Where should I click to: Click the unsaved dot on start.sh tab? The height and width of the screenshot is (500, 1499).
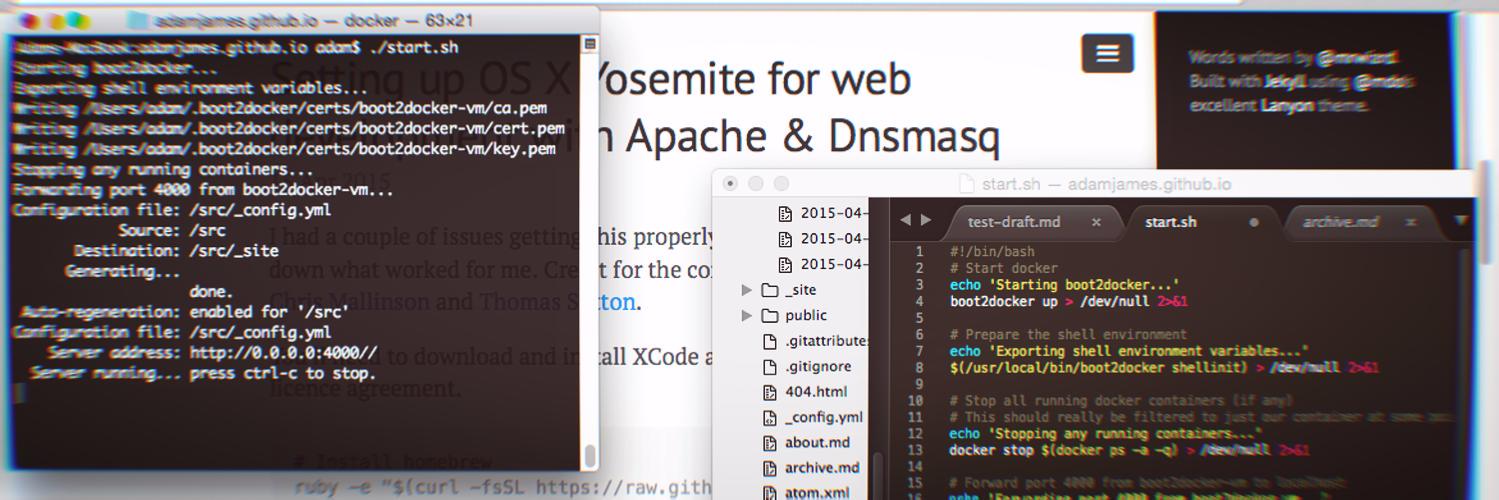[x=1254, y=222]
